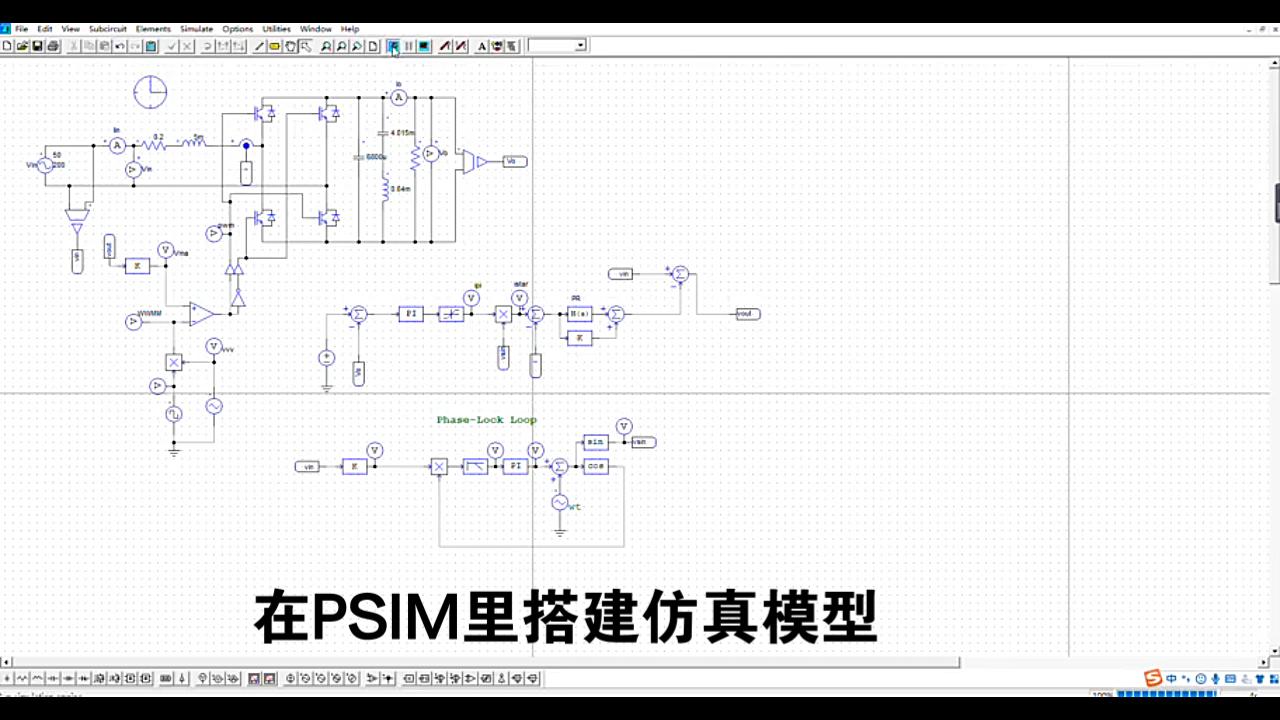Print the schematic

click(x=53, y=46)
